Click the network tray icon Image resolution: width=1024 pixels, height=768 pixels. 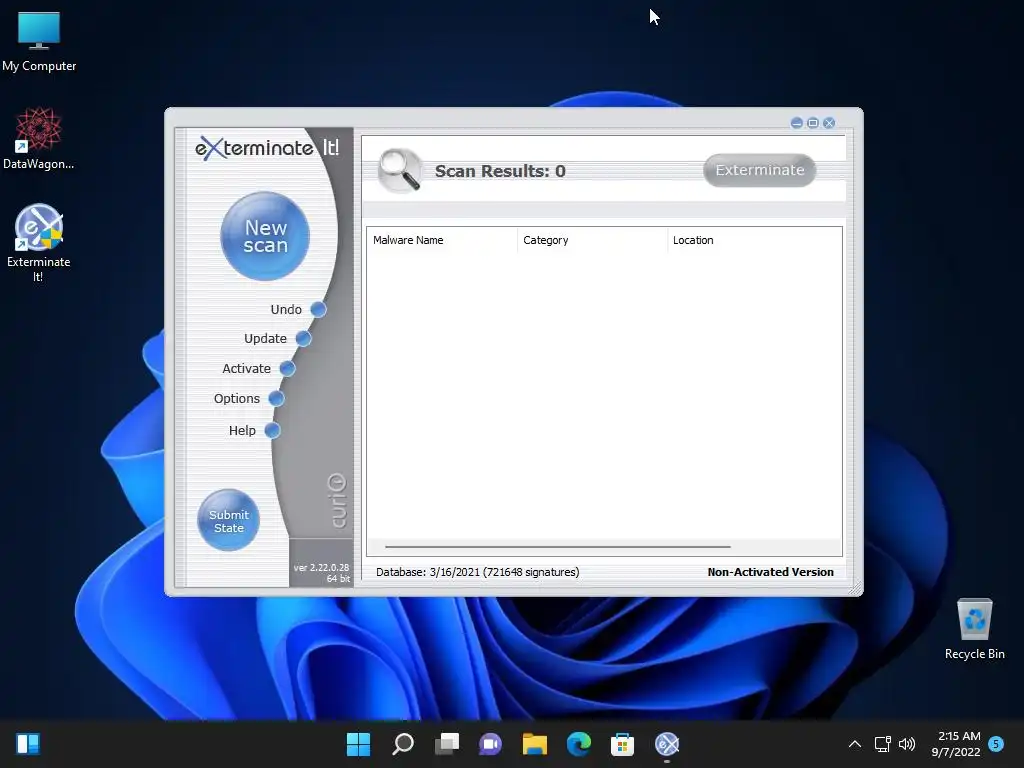click(883, 744)
